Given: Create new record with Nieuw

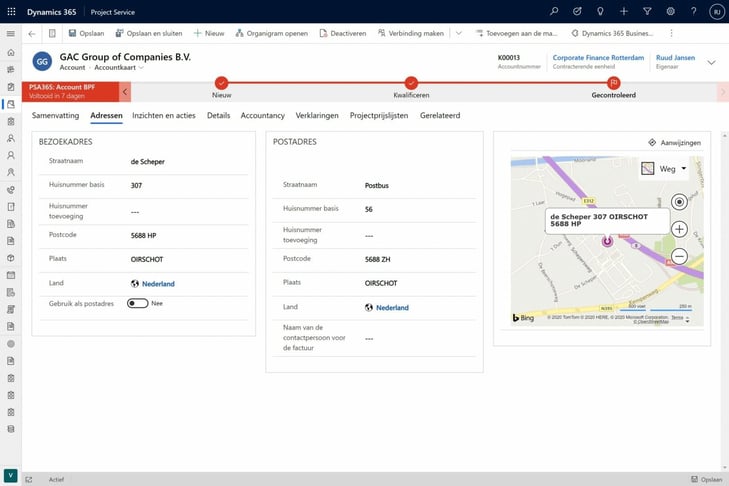Looking at the screenshot, I should tap(209, 33).
